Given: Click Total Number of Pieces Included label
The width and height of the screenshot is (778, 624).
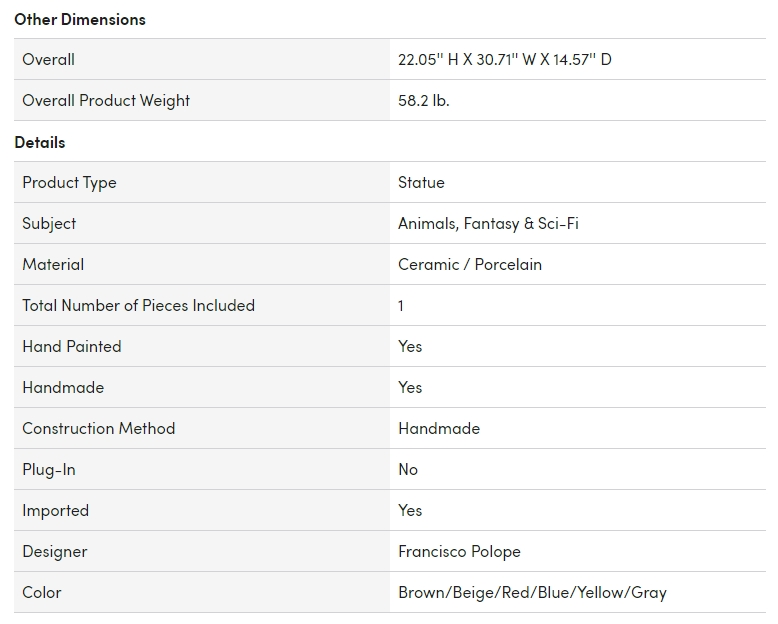Looking at the screenshot, I should [x=138, y=305].
